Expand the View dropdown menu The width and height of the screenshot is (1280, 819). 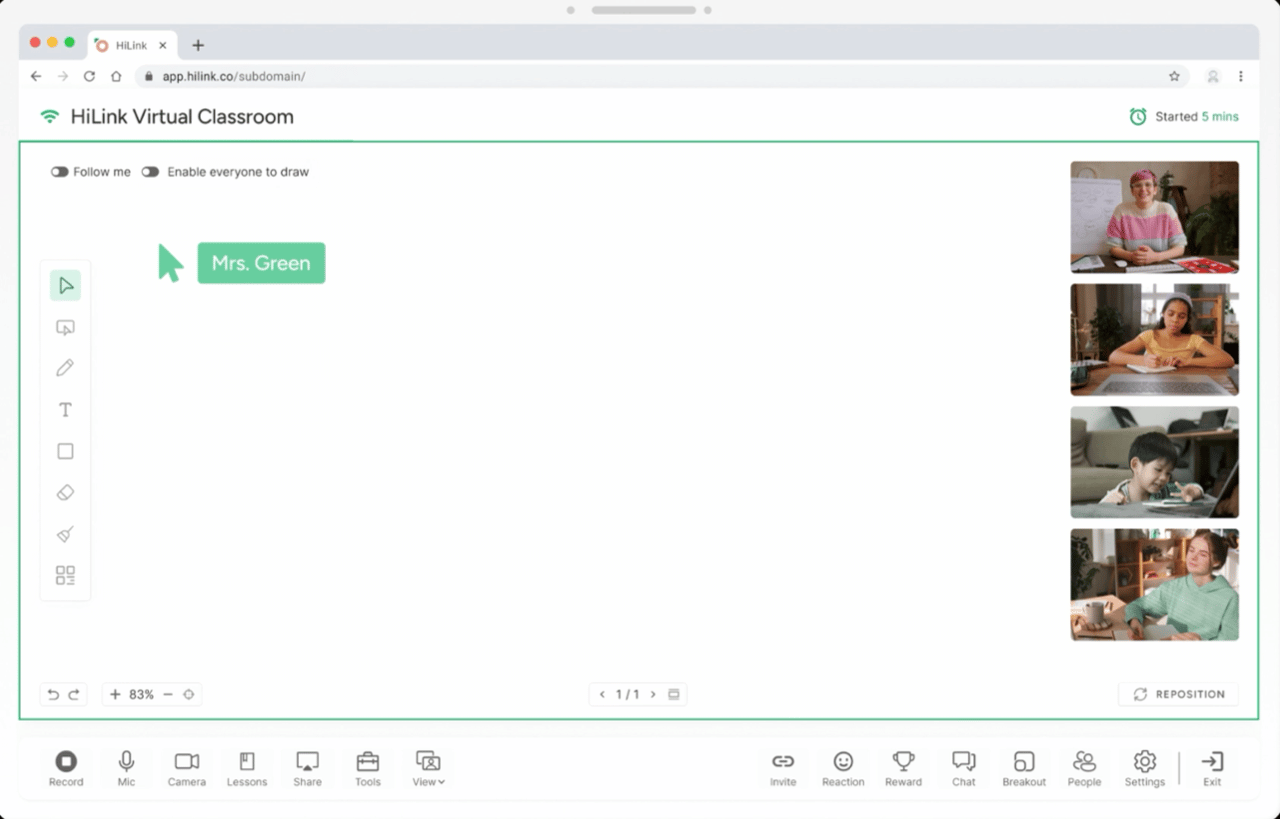click(x=428, y=769)
